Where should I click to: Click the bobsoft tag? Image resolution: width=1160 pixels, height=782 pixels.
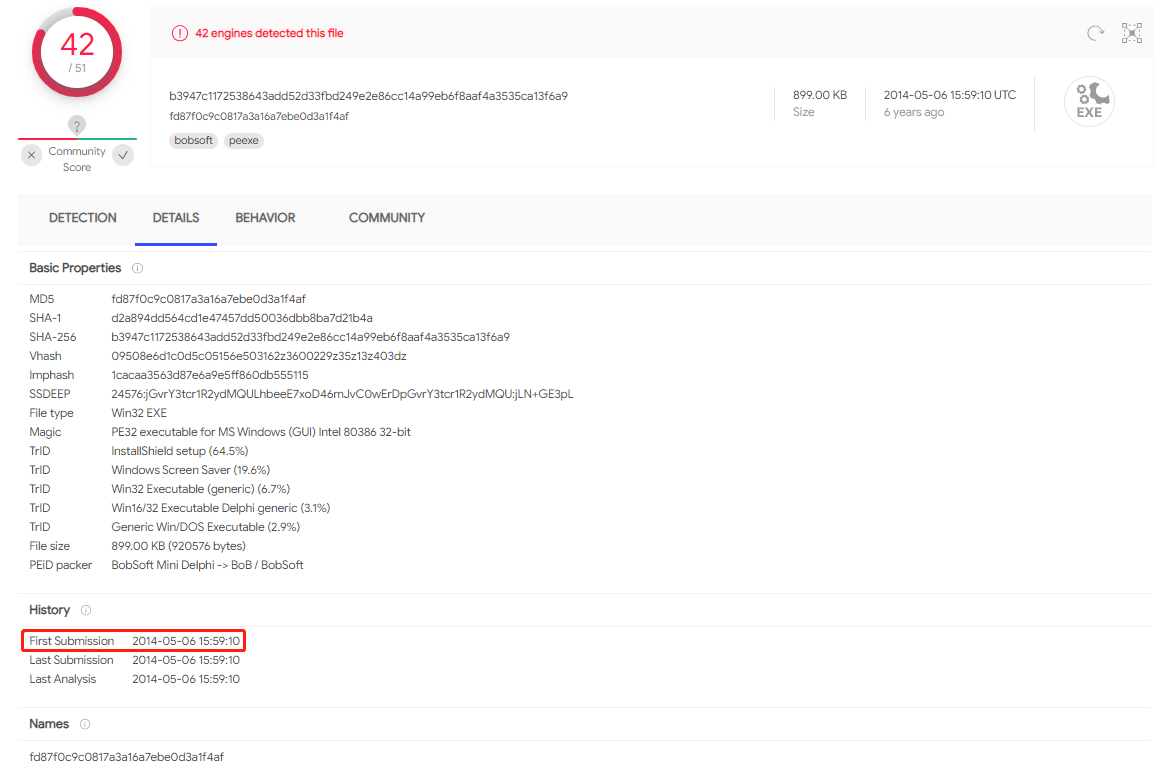pos(193,141)
